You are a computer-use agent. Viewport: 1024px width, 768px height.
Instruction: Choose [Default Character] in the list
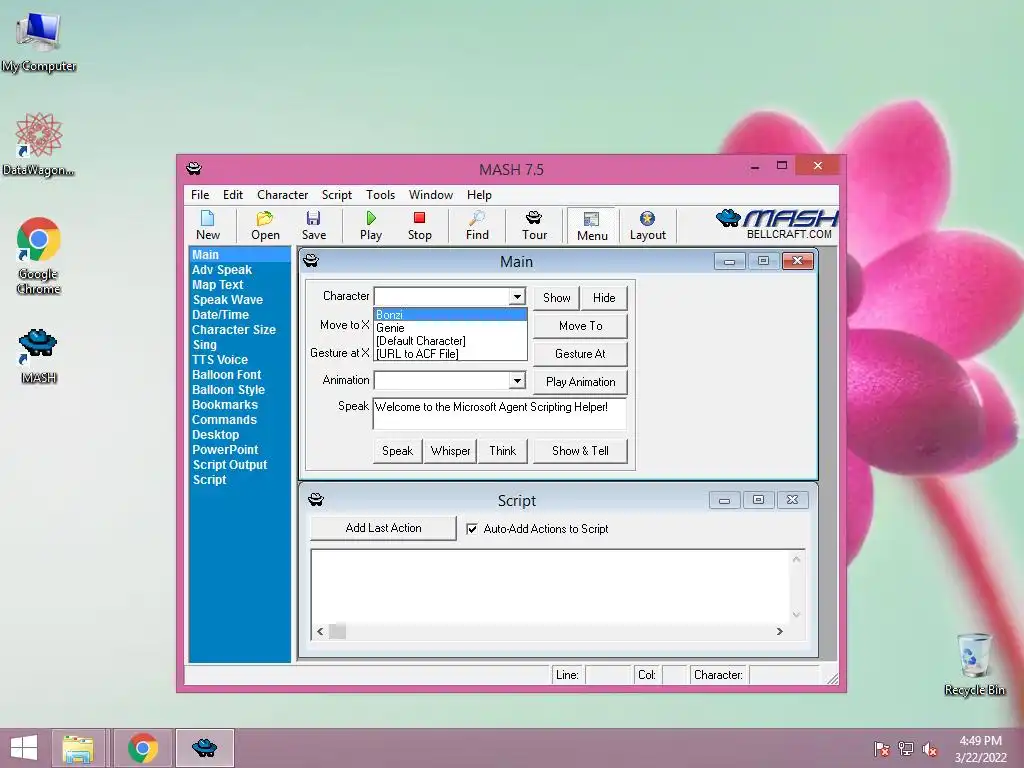(x=450, y=341)
